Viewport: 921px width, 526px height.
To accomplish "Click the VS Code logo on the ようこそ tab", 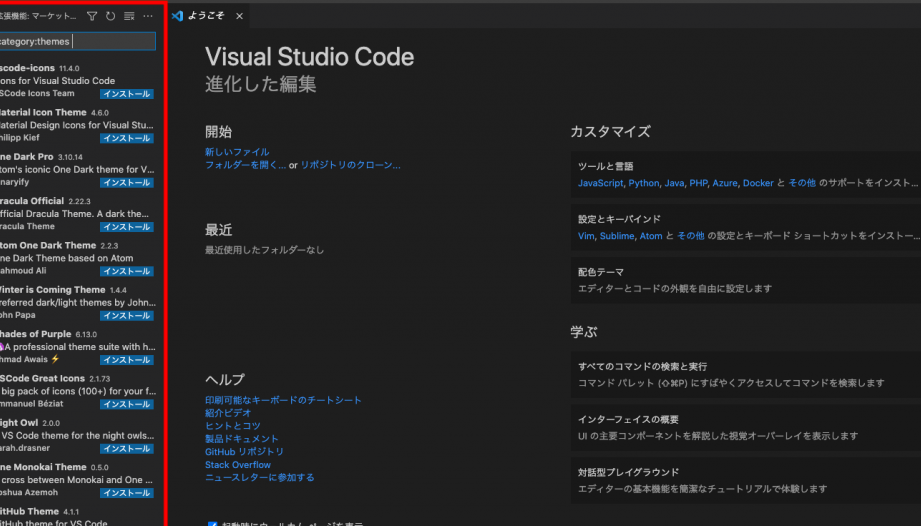I will pos(177,16).
